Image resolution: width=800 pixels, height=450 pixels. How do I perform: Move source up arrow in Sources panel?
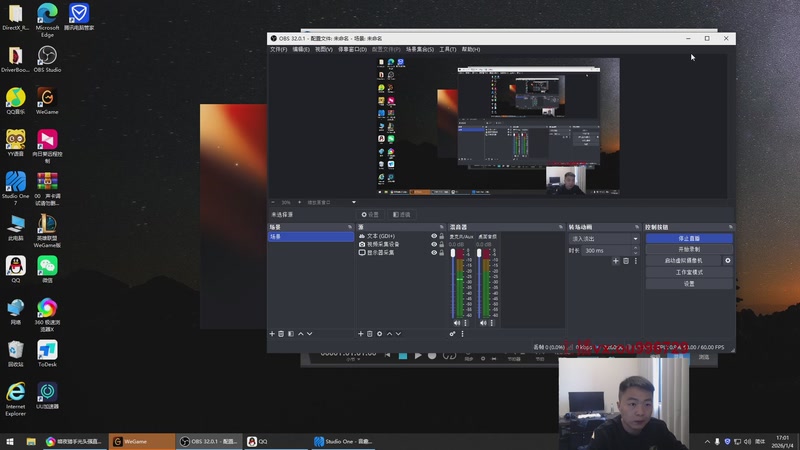pyautogui.click(x=389, y=334)
